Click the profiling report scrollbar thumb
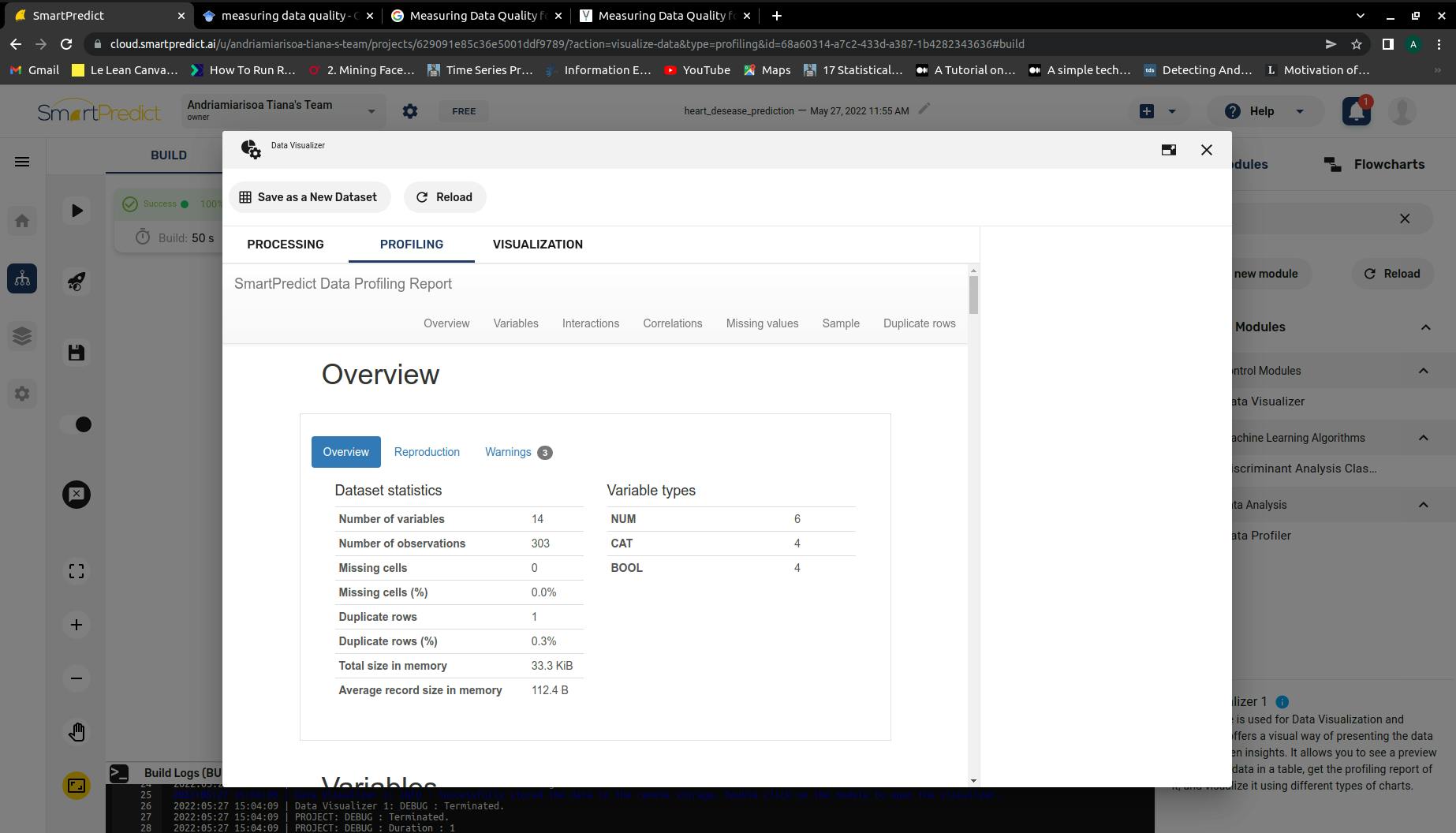This screenshot has width=1456, height=833. coord(973,295)
